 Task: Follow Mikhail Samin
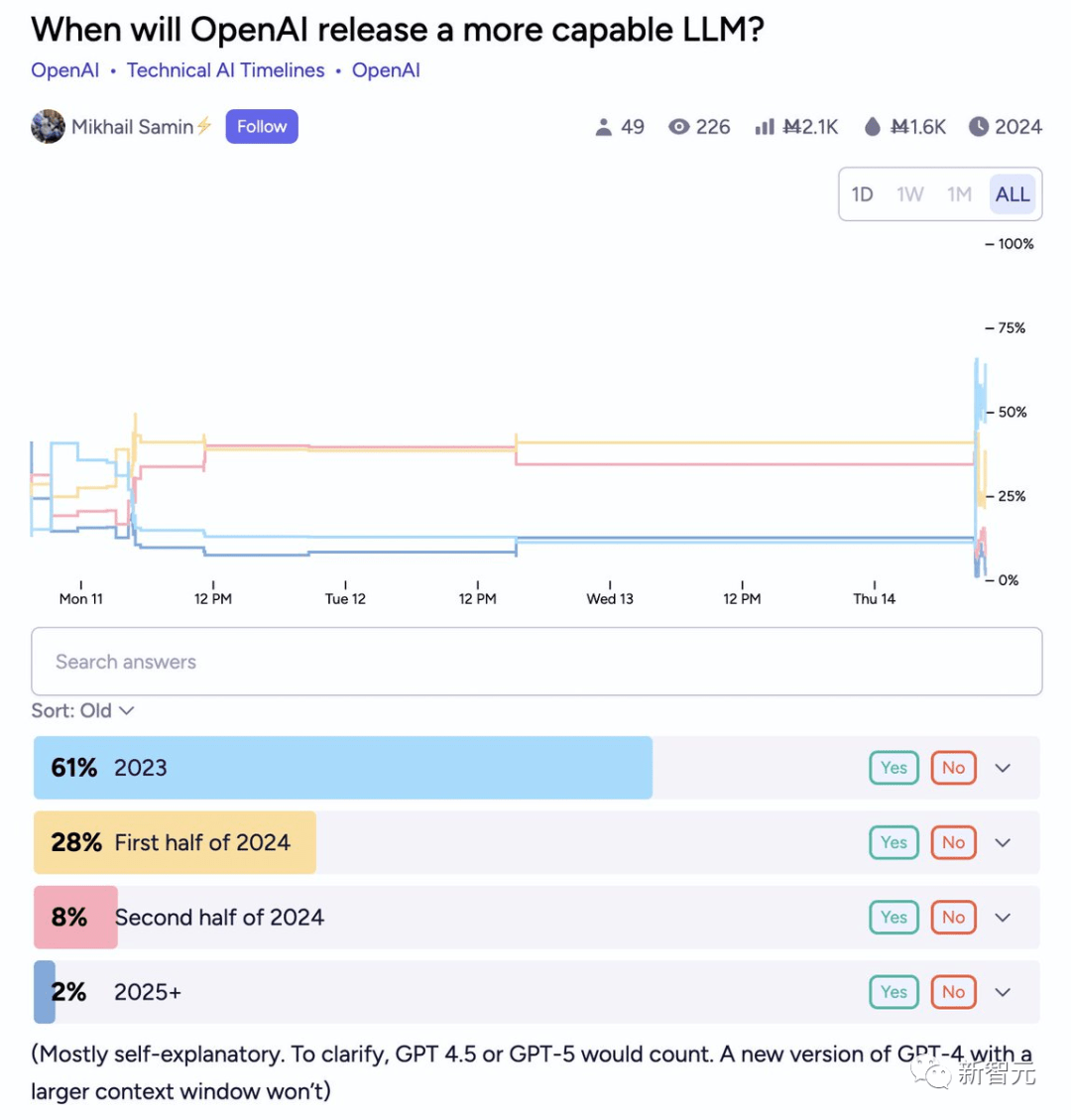point(262,126)
